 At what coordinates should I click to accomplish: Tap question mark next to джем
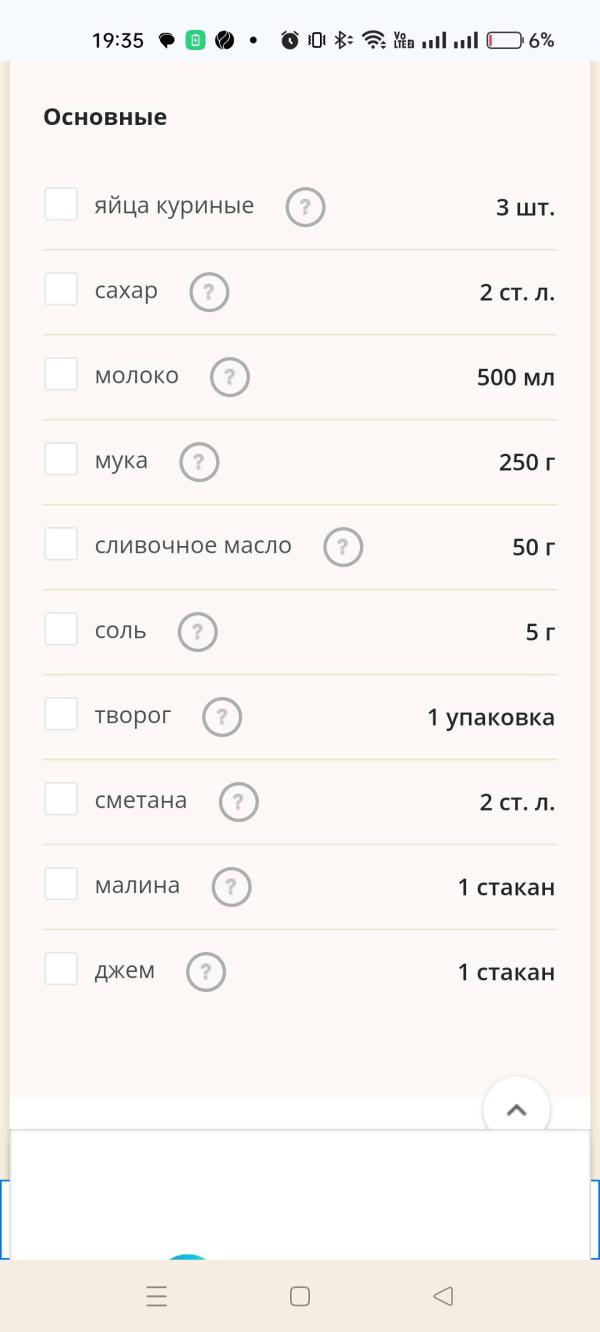(206, 973)
